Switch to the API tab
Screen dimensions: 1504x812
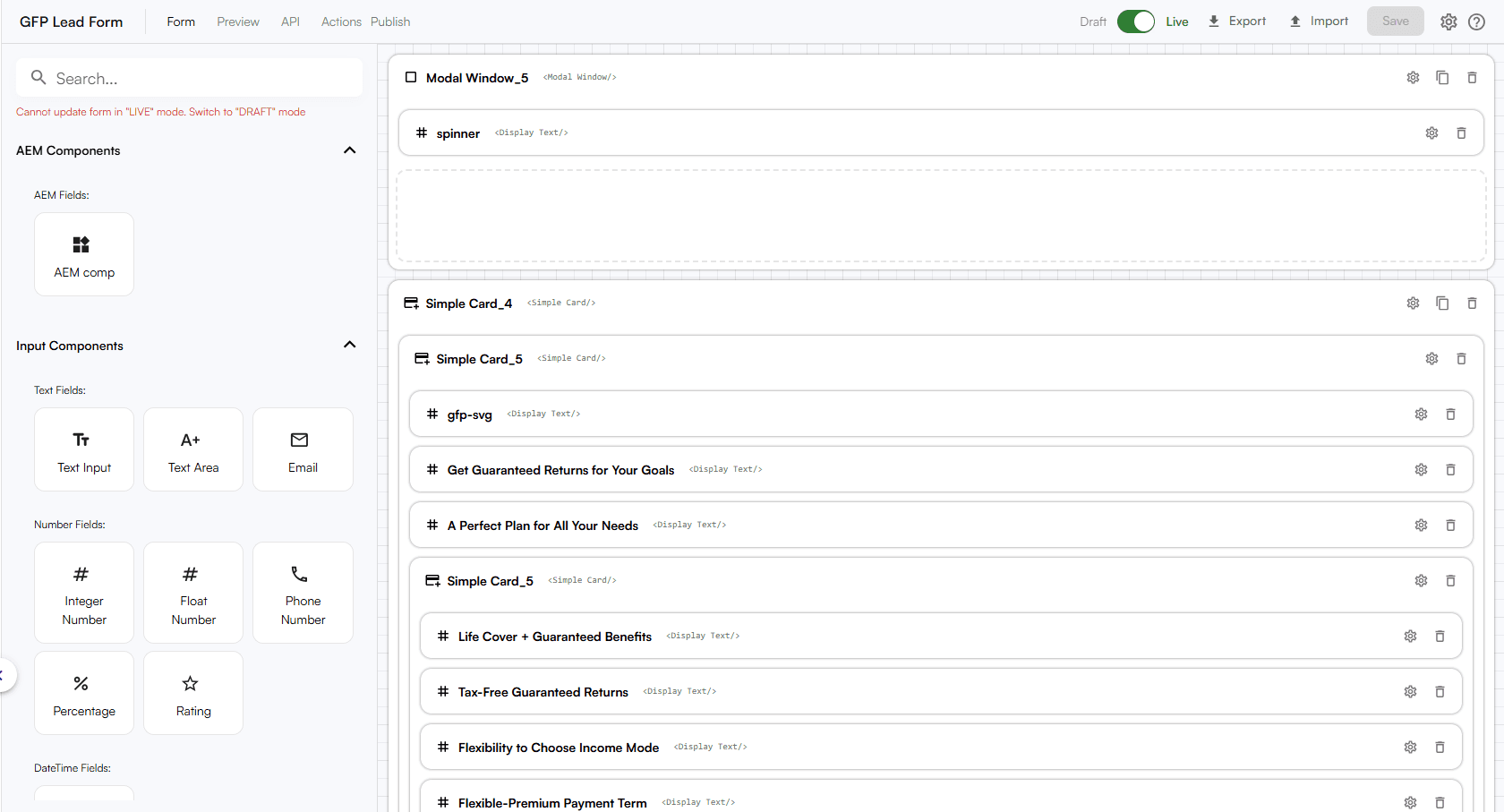click(x=290, y=21)
